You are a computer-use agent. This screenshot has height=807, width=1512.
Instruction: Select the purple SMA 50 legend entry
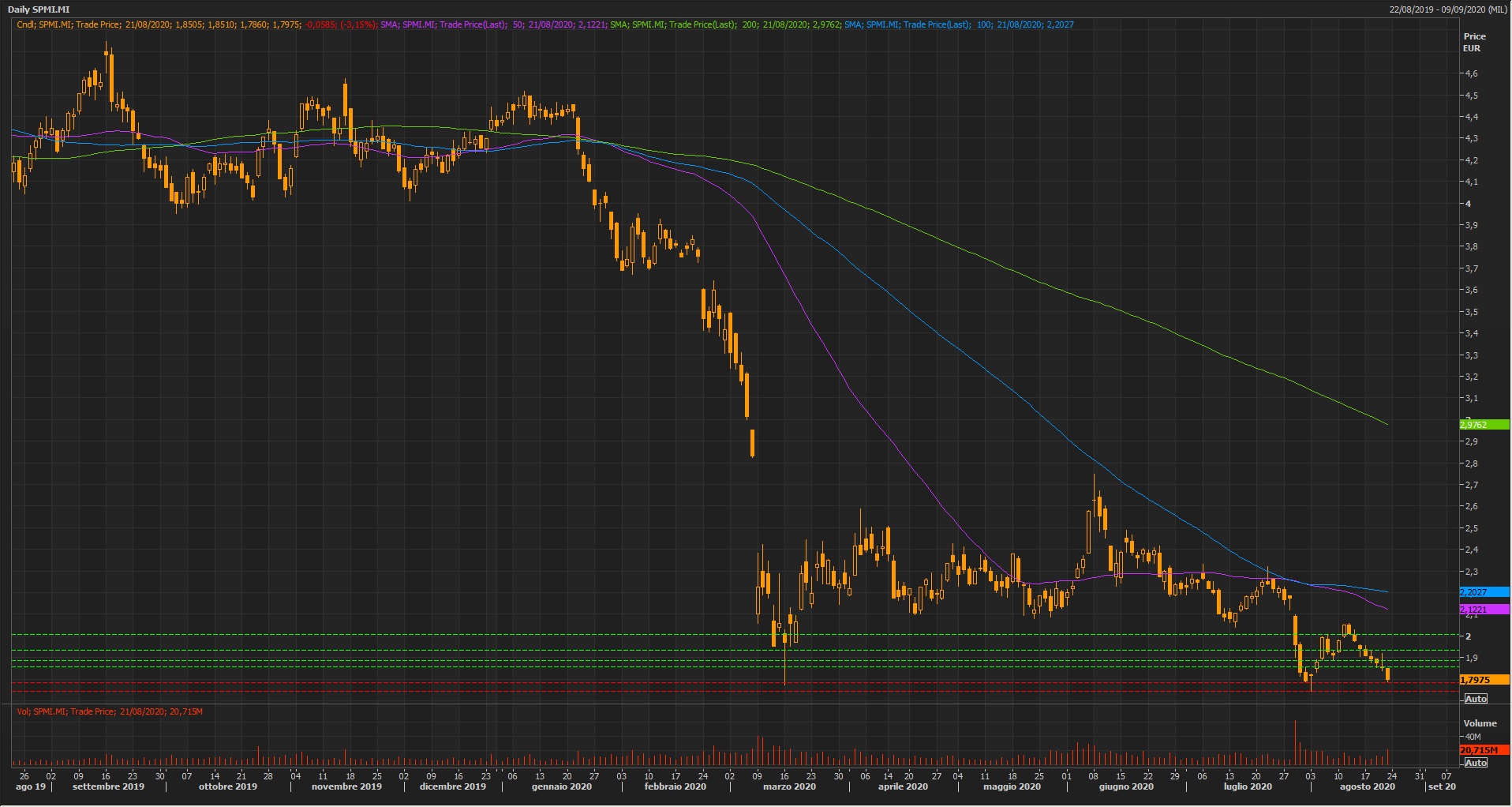493,24
